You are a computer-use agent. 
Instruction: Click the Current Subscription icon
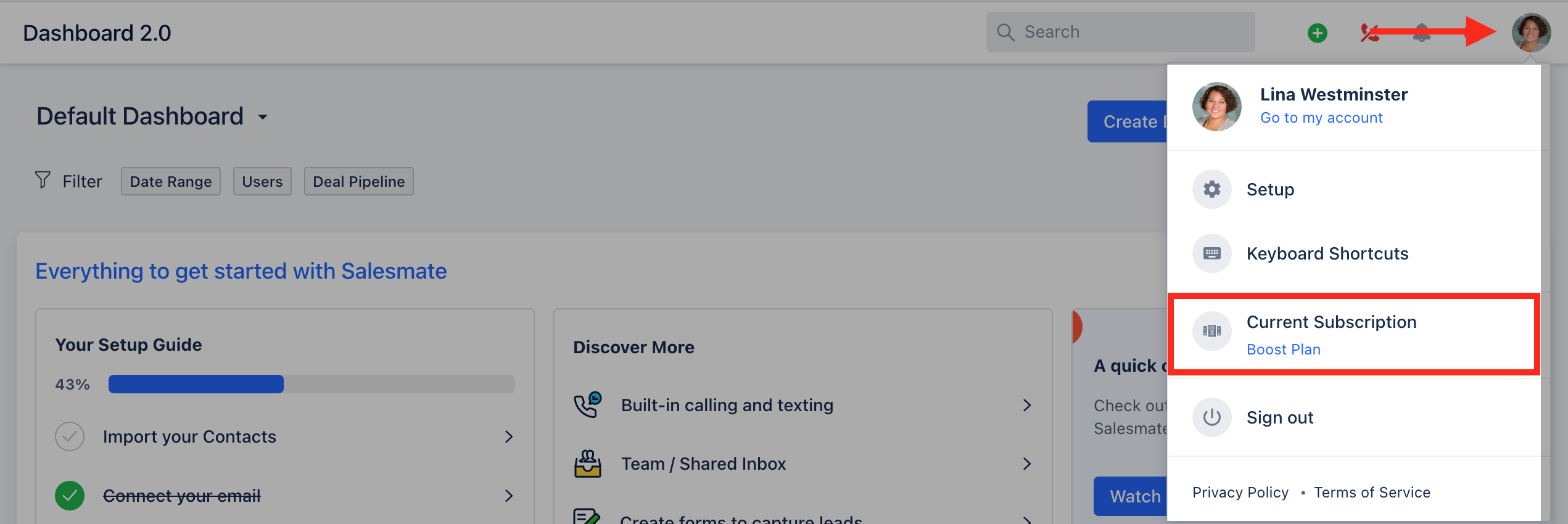(1212, 331)
